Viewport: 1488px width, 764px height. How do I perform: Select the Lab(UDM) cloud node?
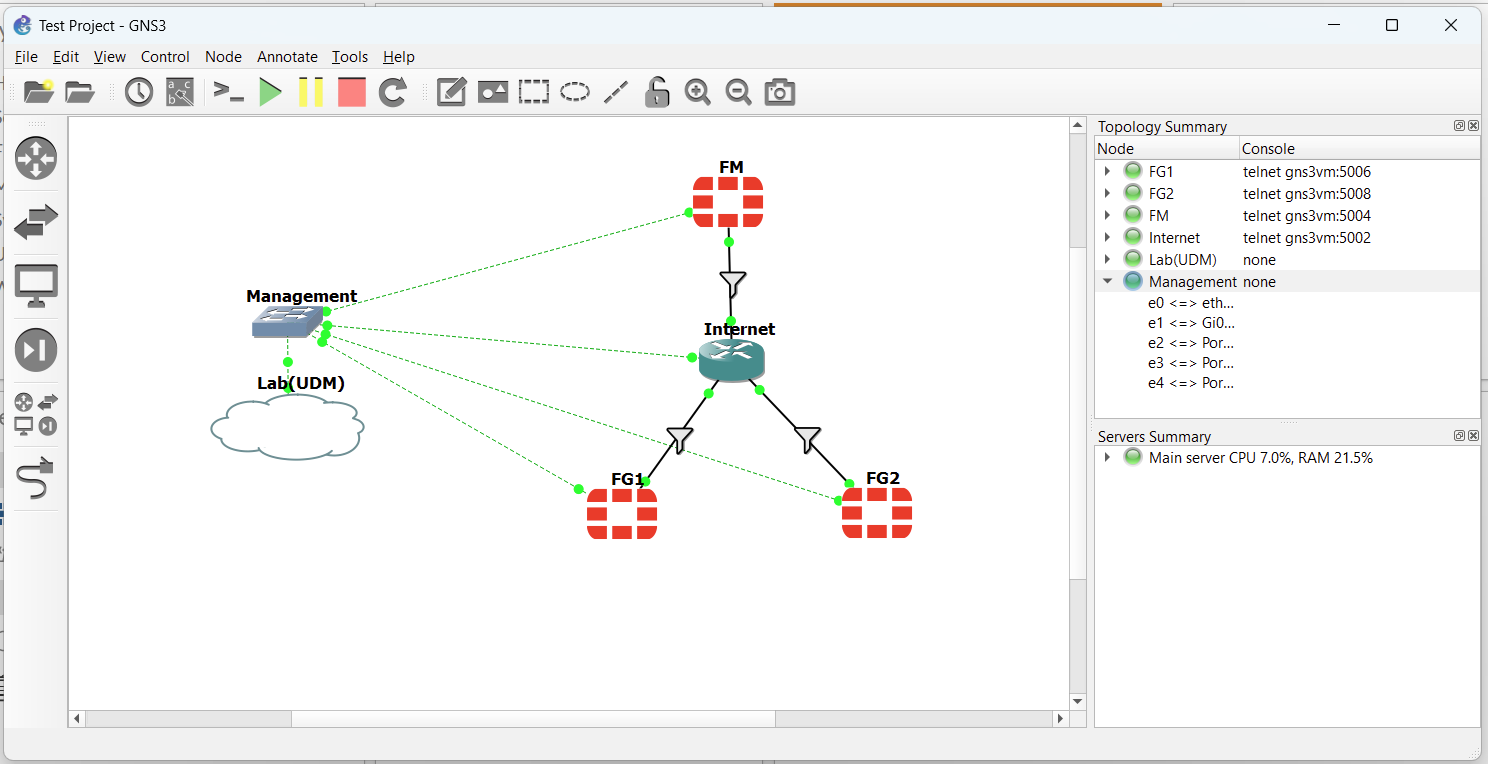(287, 427)
